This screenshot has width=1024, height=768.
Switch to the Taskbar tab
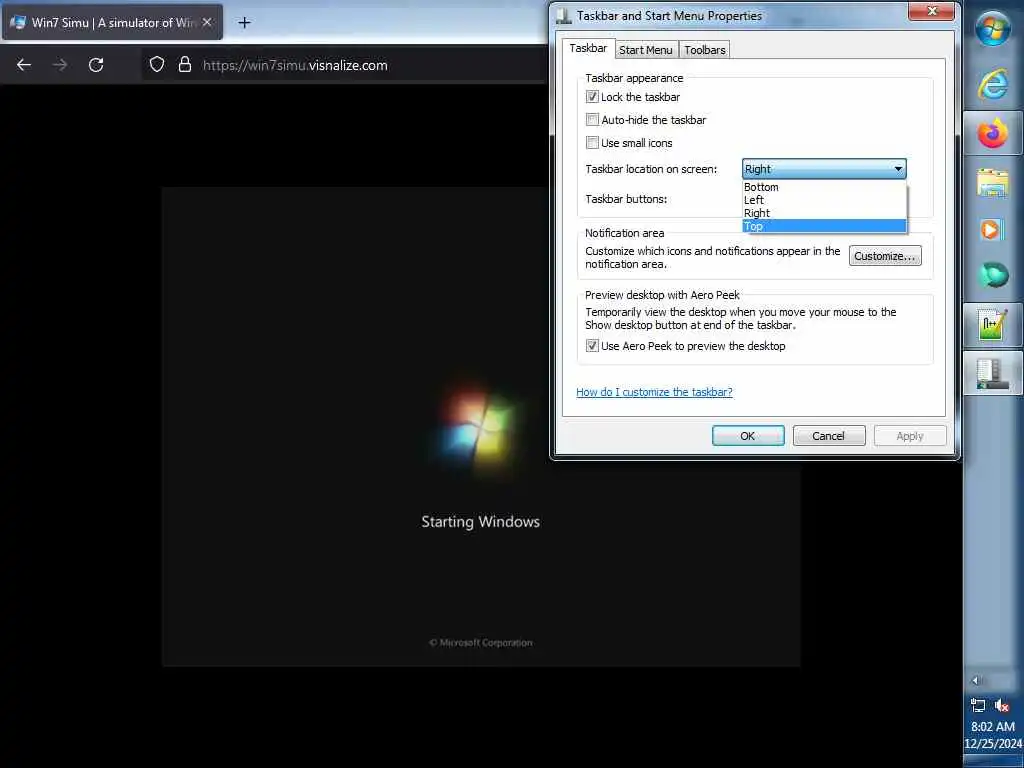point(588,48)
